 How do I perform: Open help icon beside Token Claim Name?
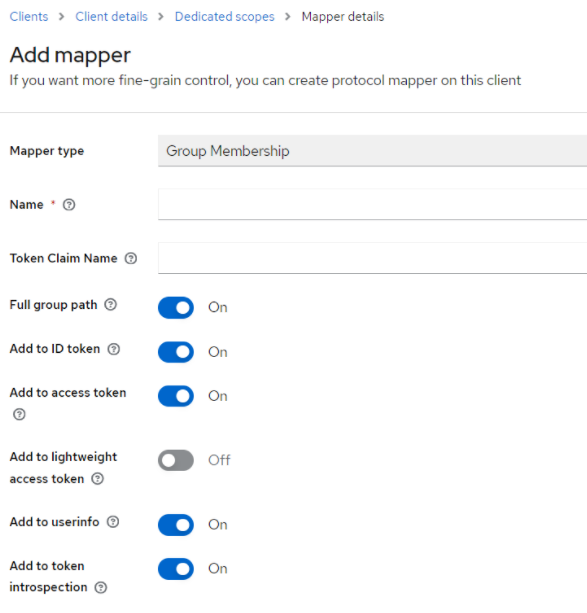tap(131, 258)
